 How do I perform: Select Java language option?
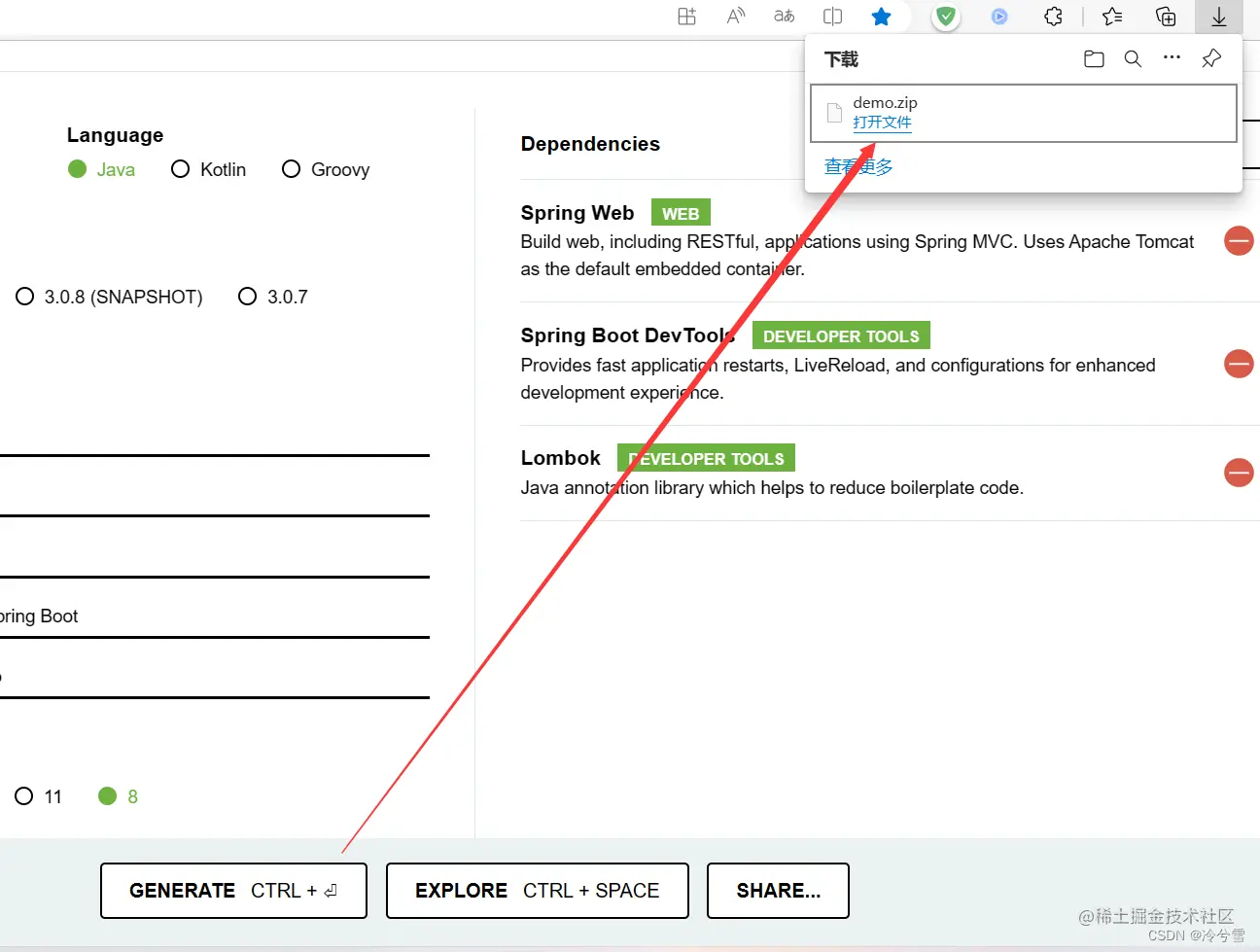(101, 169)
